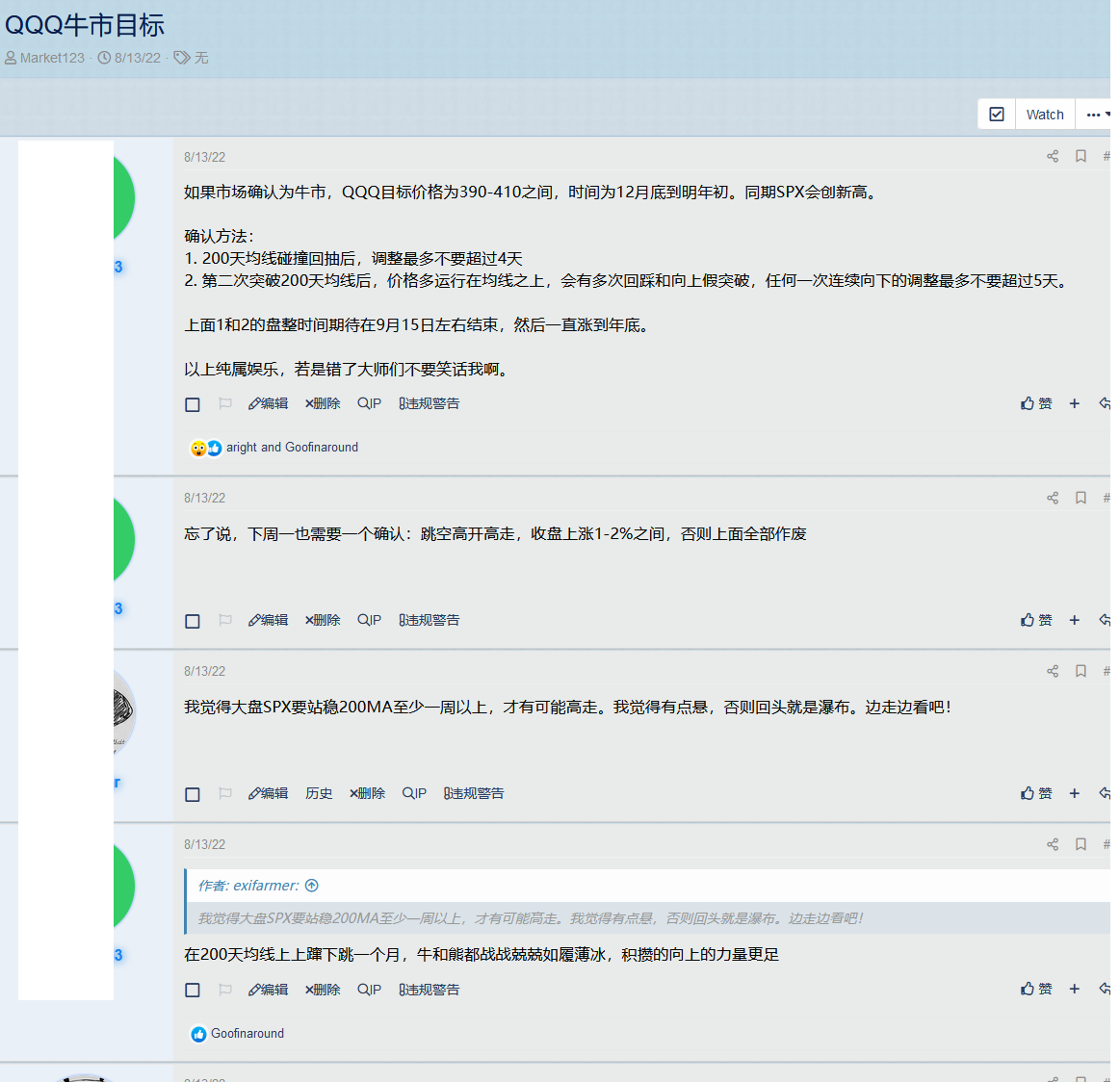Check IP of the SPX 200MA post
Viewport: 1120px width, 1082px height.
click(414, 793)
